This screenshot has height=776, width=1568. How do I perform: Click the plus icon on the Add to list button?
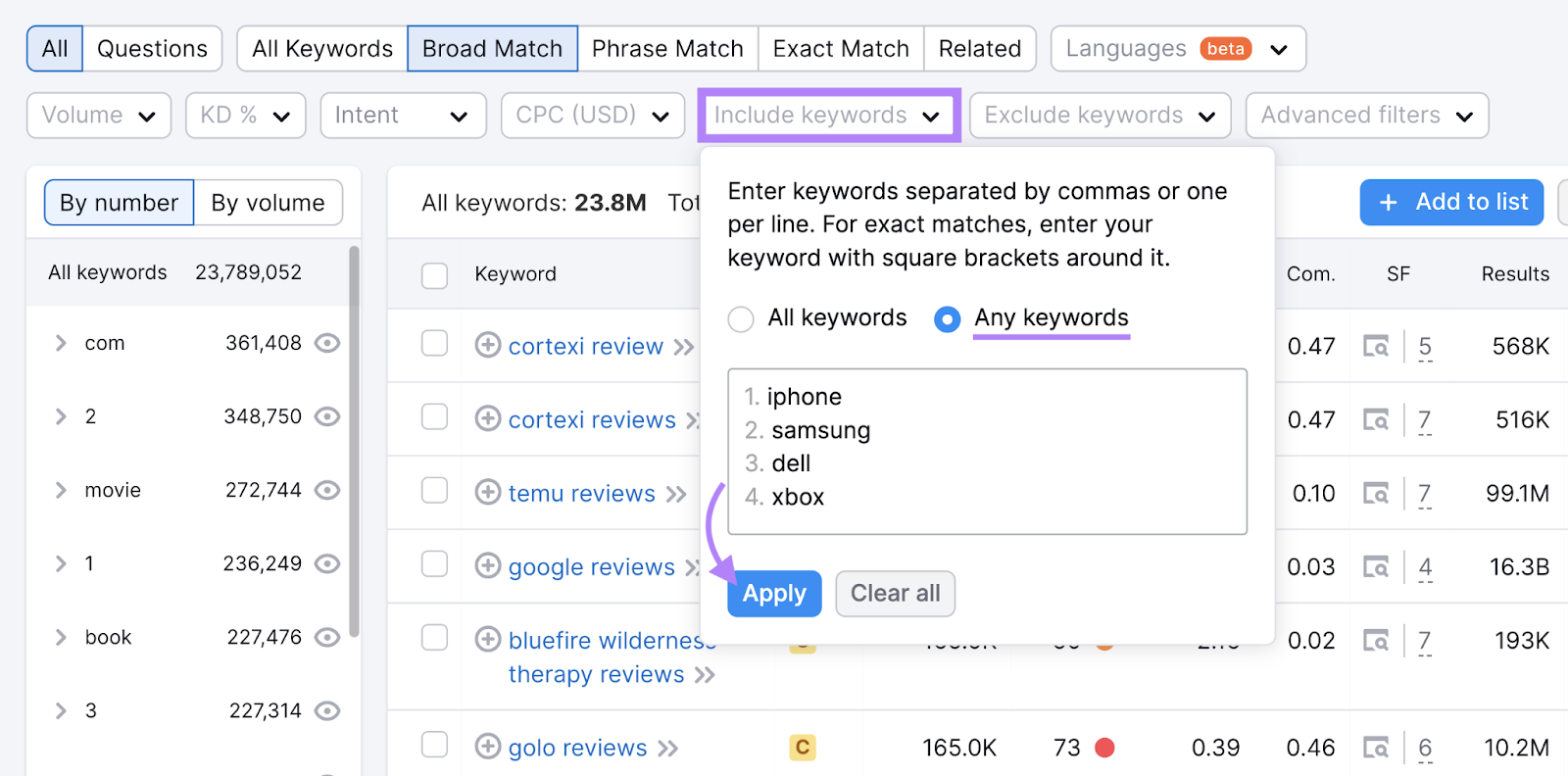(1388, 203)
